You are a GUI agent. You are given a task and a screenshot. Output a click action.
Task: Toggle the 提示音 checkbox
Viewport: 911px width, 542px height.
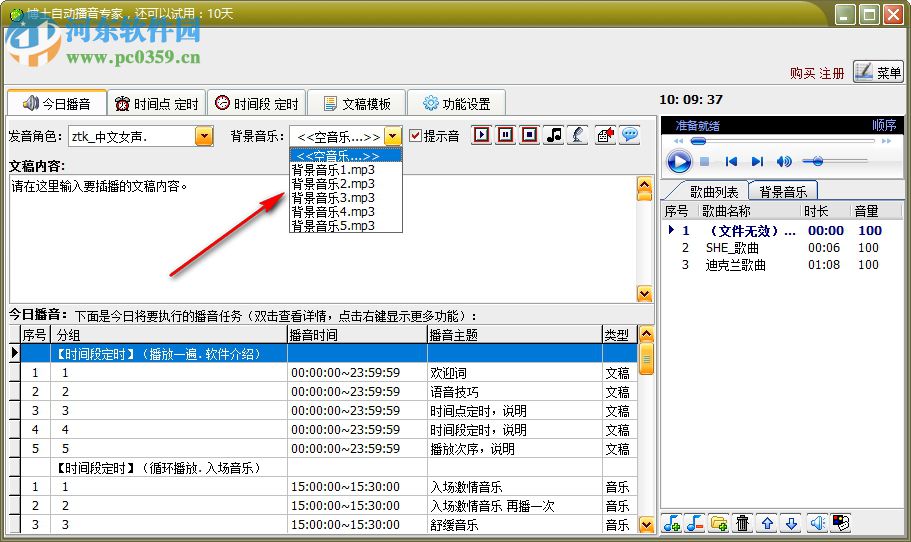click(416, 136)
